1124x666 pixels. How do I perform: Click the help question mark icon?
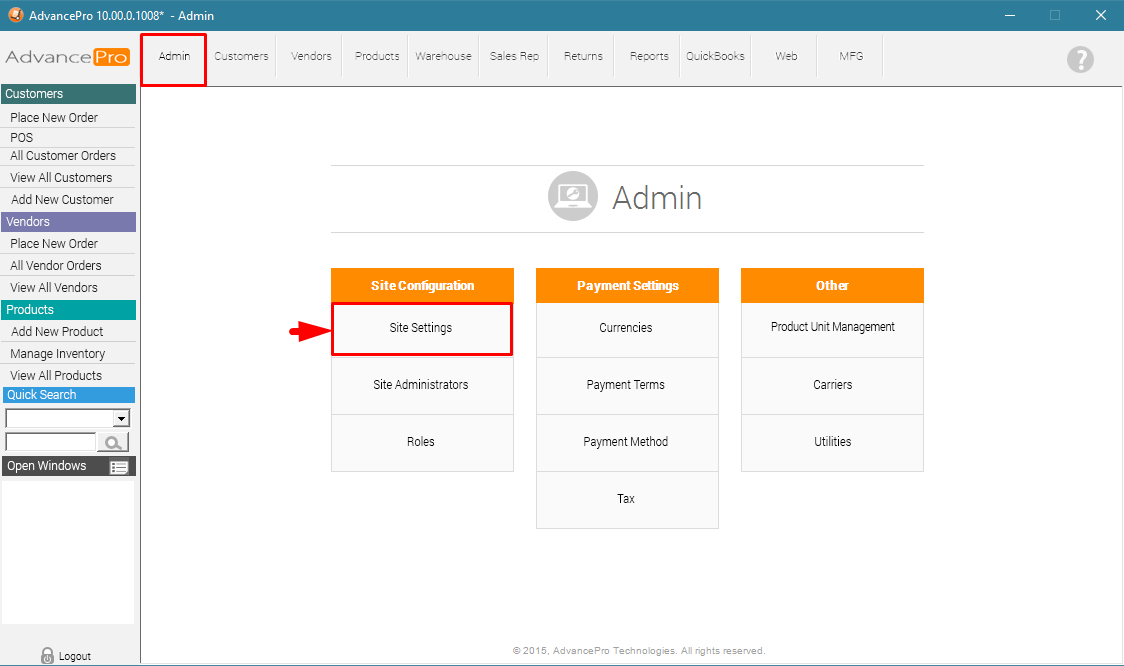tap(1079, 59)
